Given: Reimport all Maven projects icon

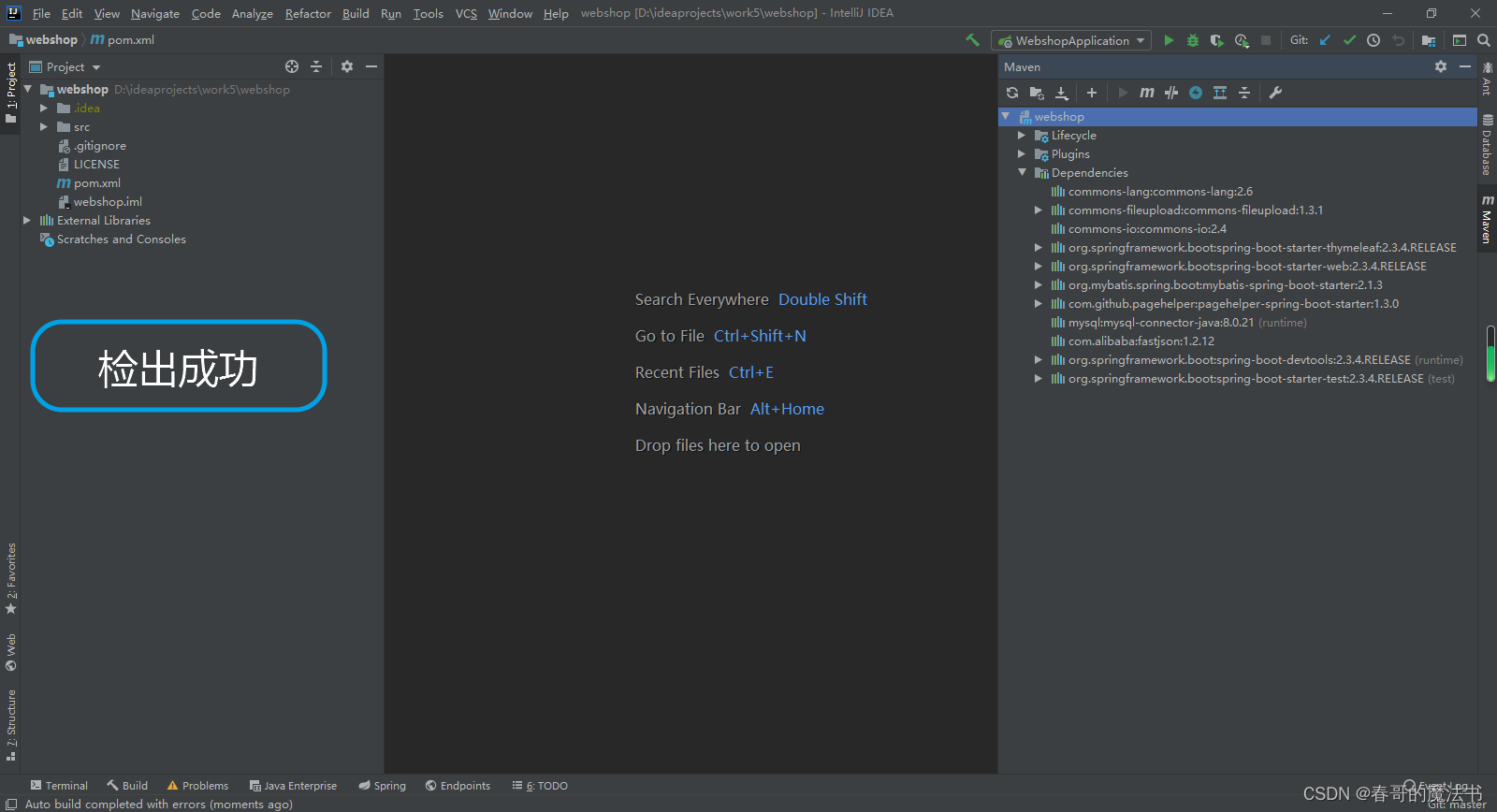Looking at the screenshot, I should pyautogui.click(x=1012, y=93).
